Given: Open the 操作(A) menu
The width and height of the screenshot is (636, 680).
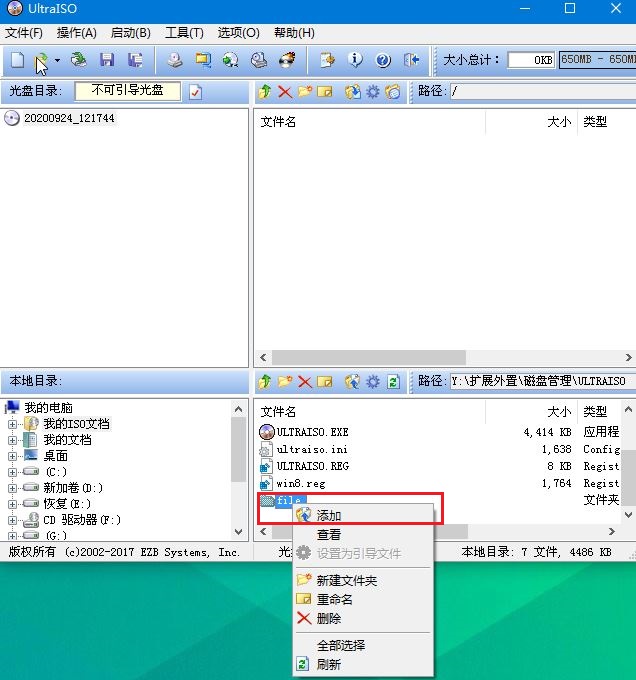Looking at the screenshot, I should pos(77,33).
